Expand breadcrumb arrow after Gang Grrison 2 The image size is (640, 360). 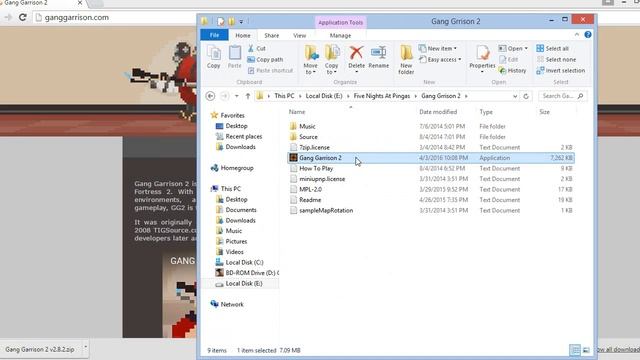466,96
